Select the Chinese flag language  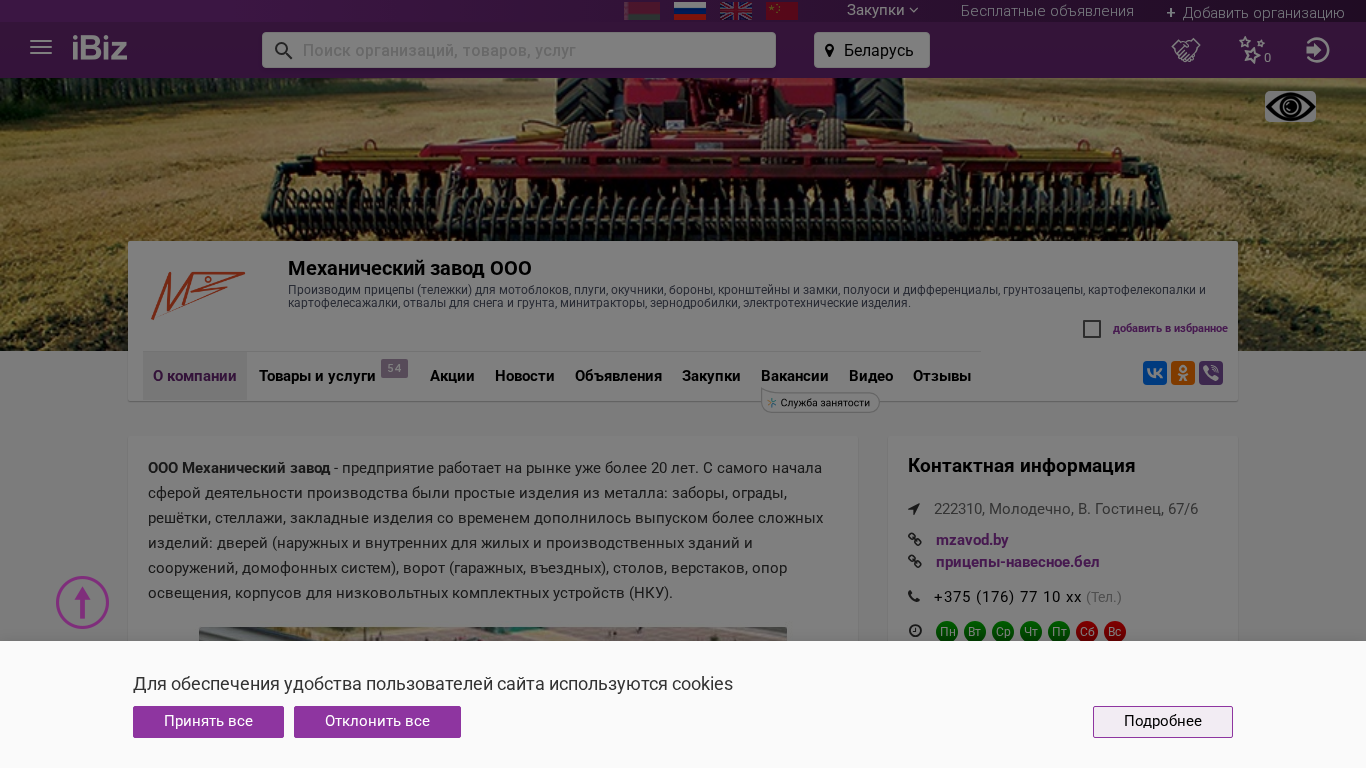(782, 11)
